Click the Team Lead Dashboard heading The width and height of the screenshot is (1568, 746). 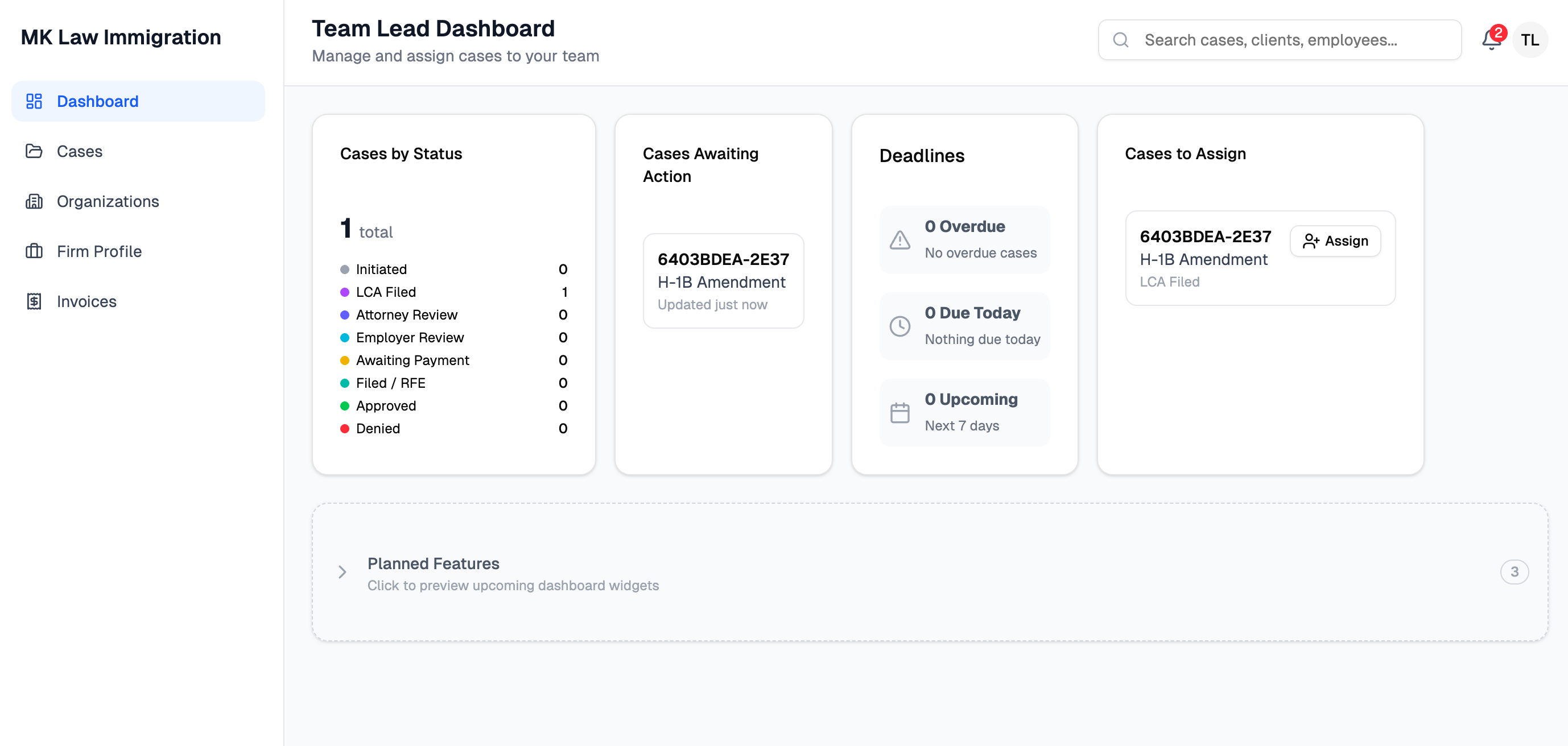(434, 28)
